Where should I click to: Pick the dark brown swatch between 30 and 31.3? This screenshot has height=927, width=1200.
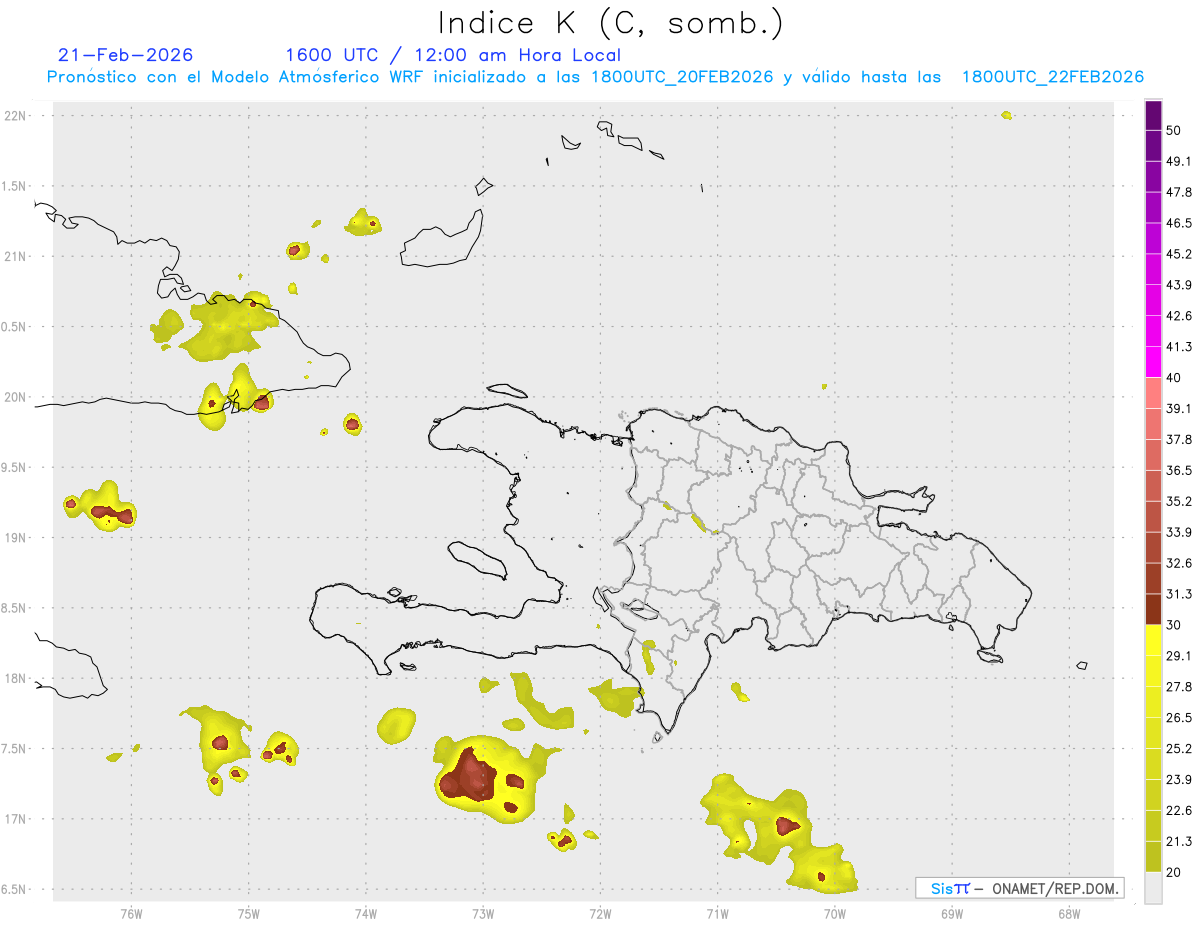[x=1153, y=610]
